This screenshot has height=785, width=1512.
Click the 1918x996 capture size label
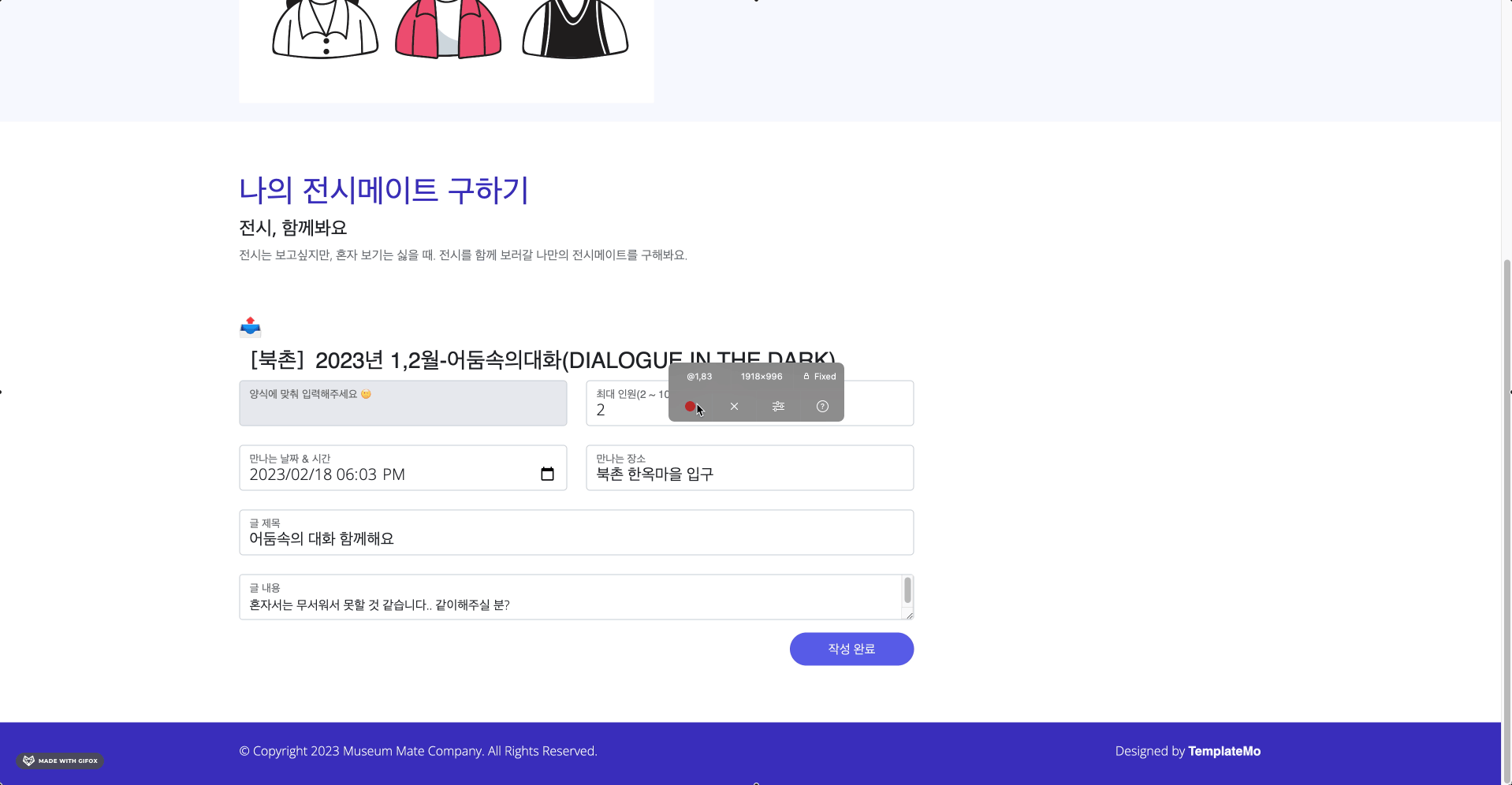(x=760, y=376)
